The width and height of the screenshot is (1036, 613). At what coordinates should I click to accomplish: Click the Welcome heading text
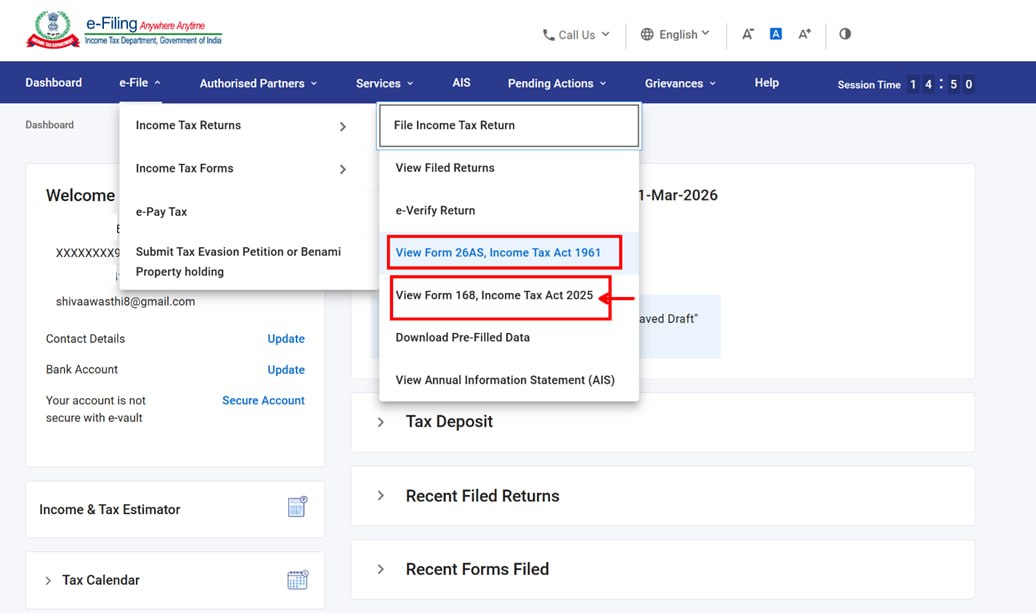80,196
